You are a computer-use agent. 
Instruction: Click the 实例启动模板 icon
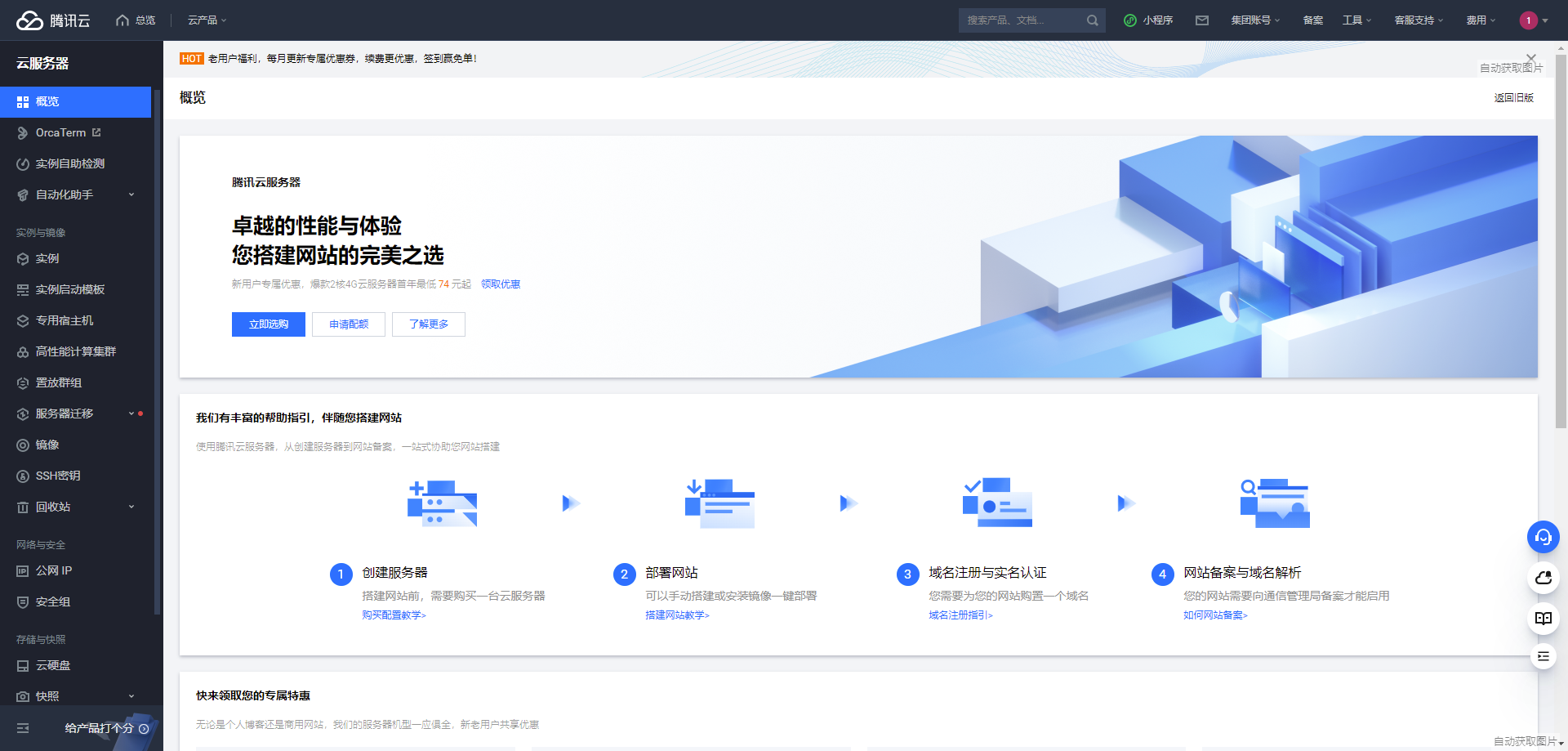pyautogui.click(x=23, y=290)
